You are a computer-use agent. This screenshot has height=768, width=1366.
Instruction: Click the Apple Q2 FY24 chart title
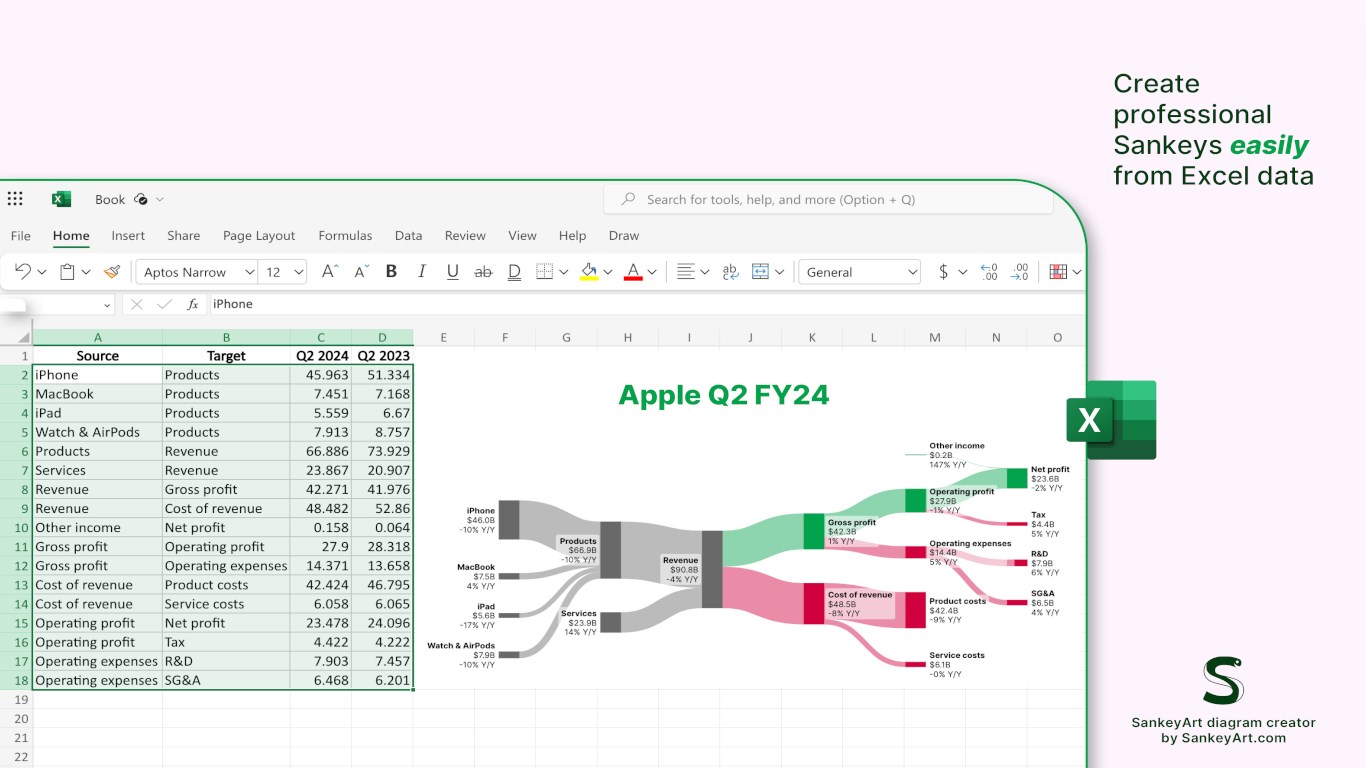click(724, 395)
